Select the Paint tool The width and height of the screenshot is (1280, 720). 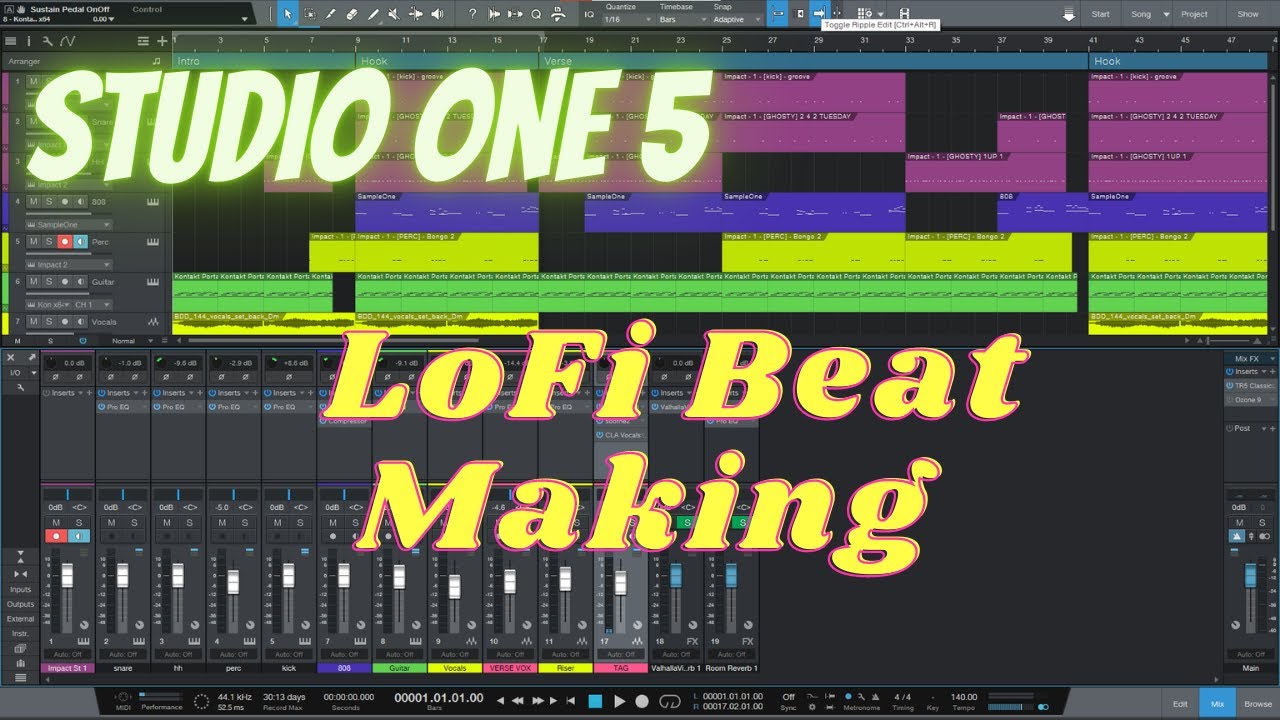(373, 14)
